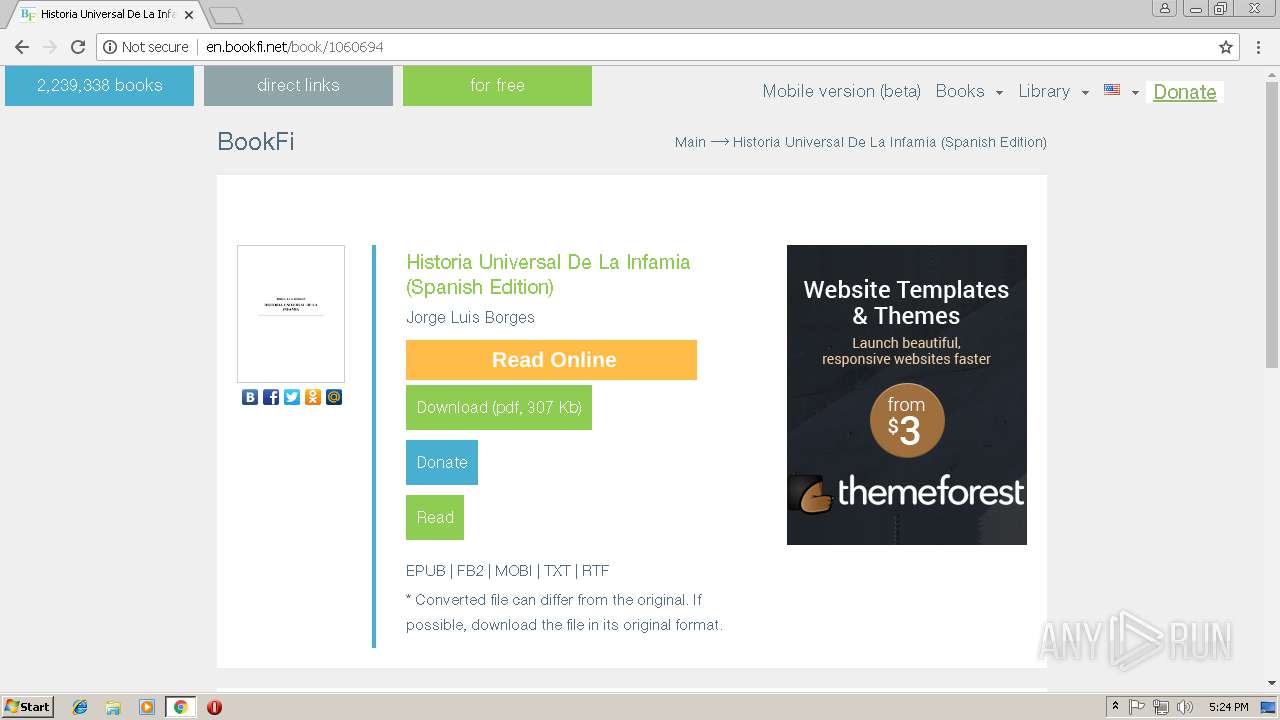Viewport: 1280px width, 720px height.
Task: Convert book to EPUB format
Action: [x=425, y=571]
